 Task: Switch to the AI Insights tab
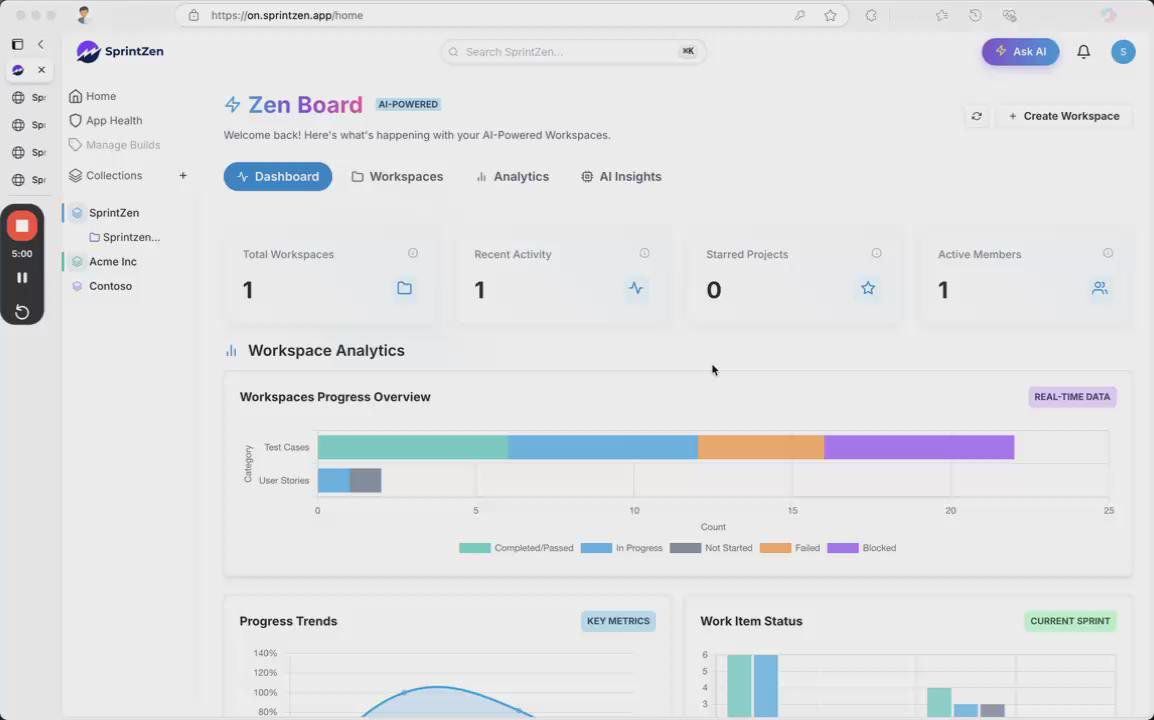coord(621,177)
